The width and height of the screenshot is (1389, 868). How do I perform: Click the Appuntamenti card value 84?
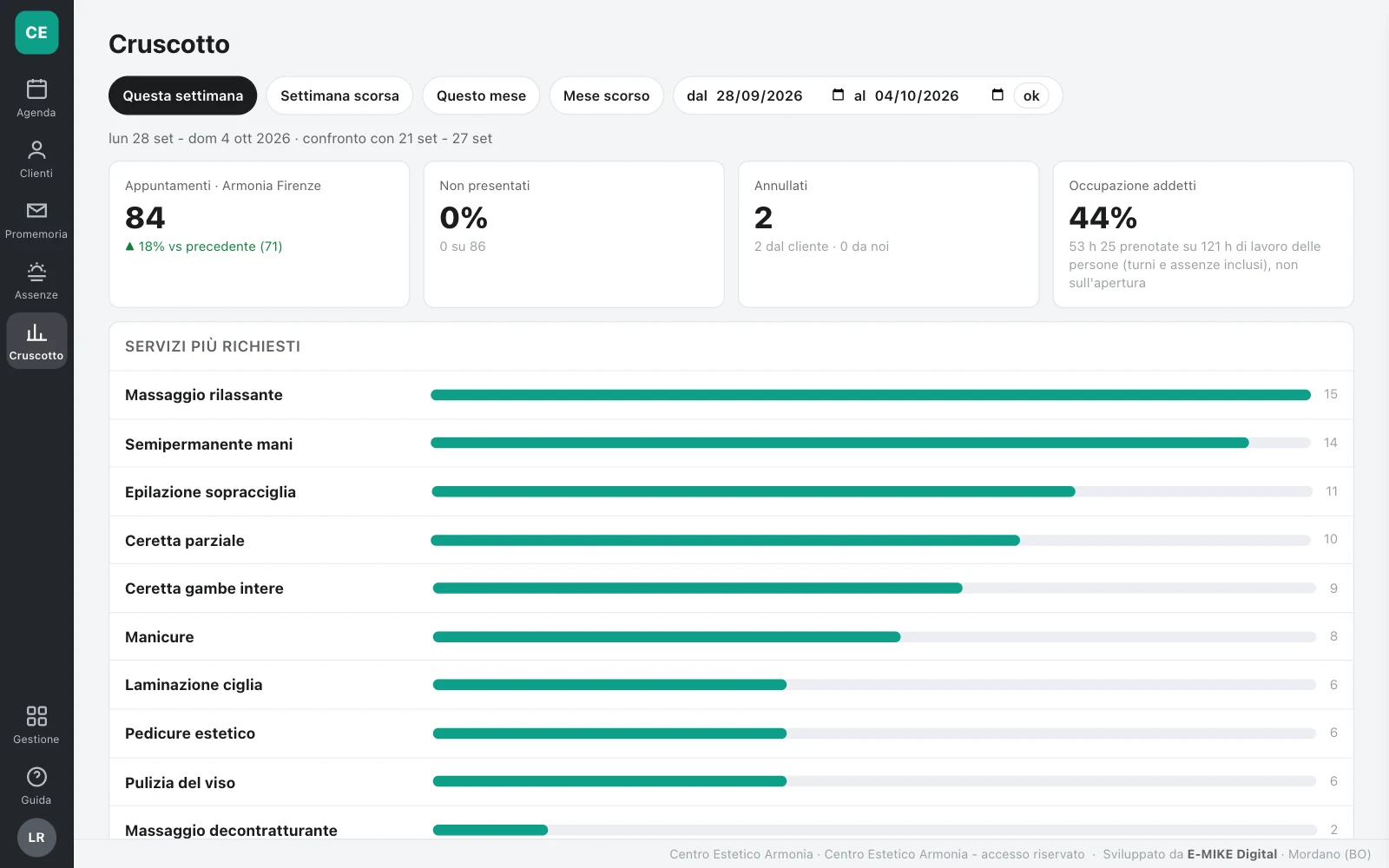[145, 217]
